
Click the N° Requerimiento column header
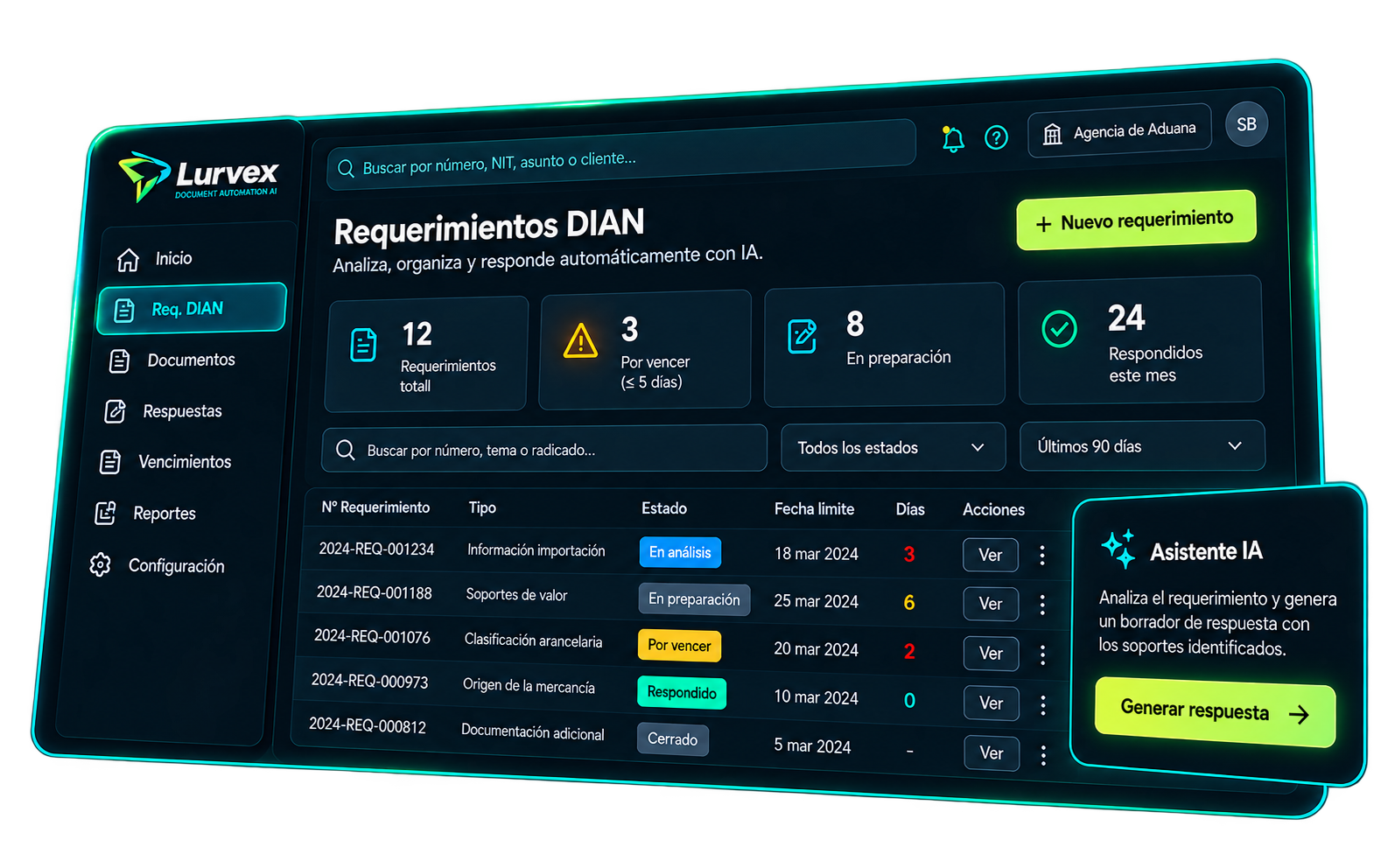coord(375,507)
